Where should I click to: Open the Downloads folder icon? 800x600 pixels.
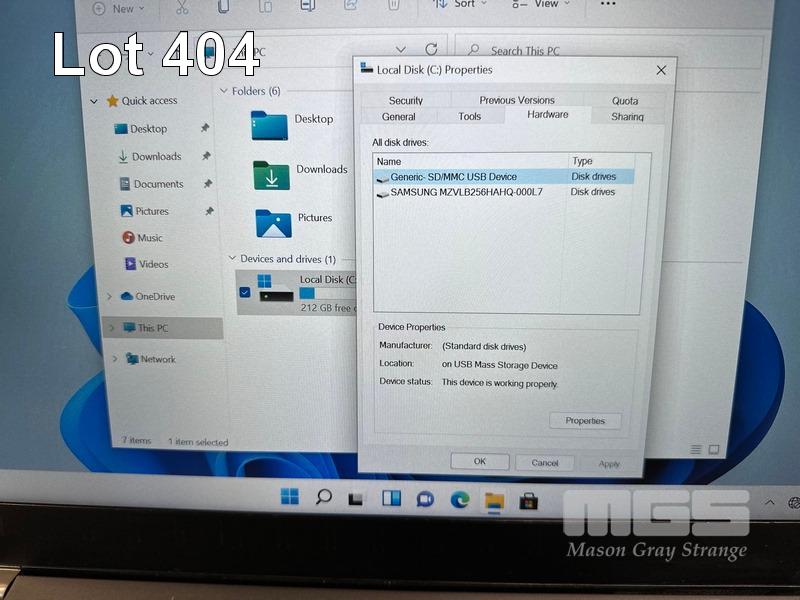pos(271,175)
